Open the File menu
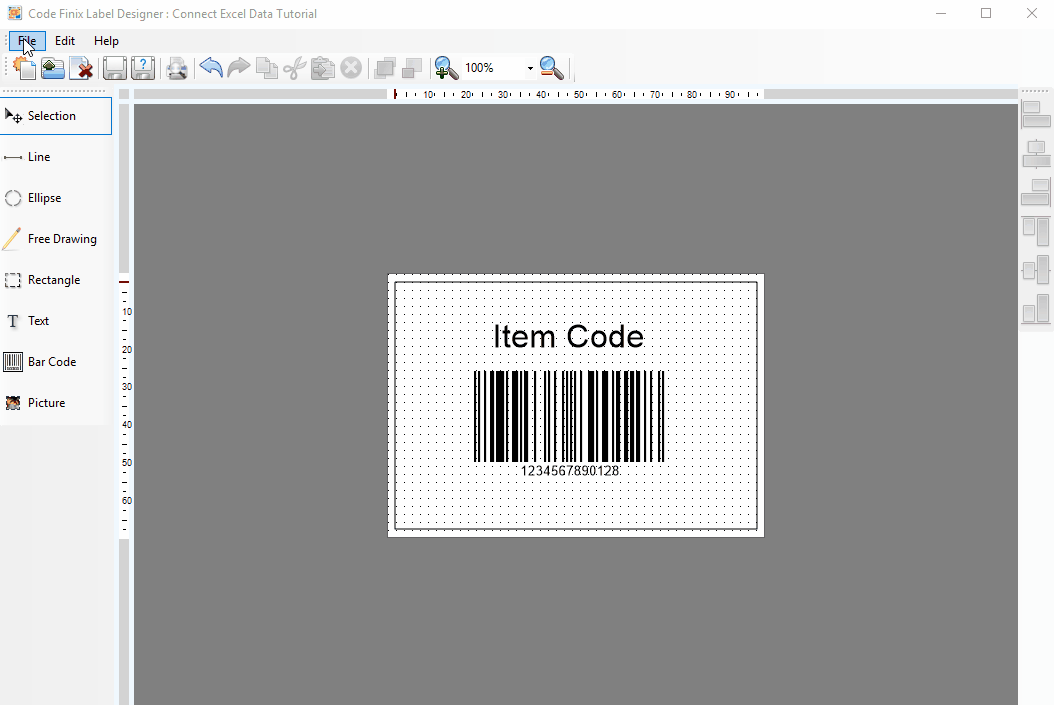The image size is (1054, 705). pos(28,41)
